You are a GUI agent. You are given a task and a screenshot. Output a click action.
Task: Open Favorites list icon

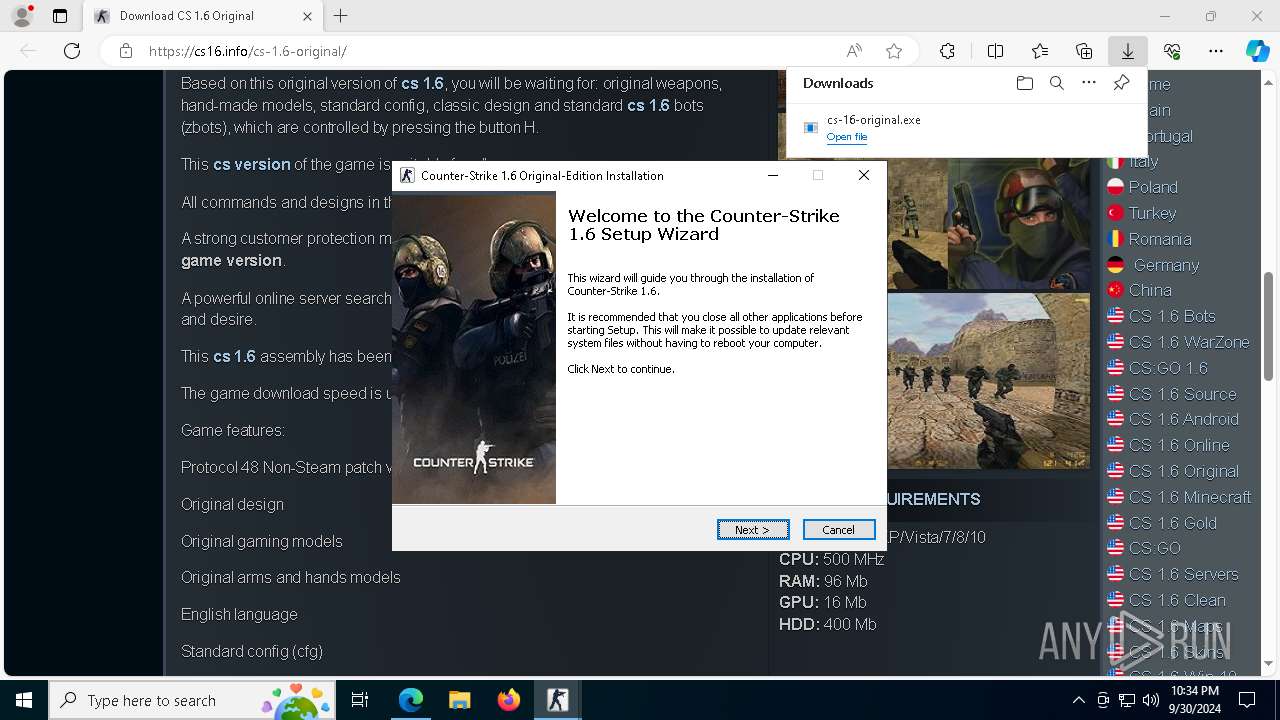(x=1040, y=51)
